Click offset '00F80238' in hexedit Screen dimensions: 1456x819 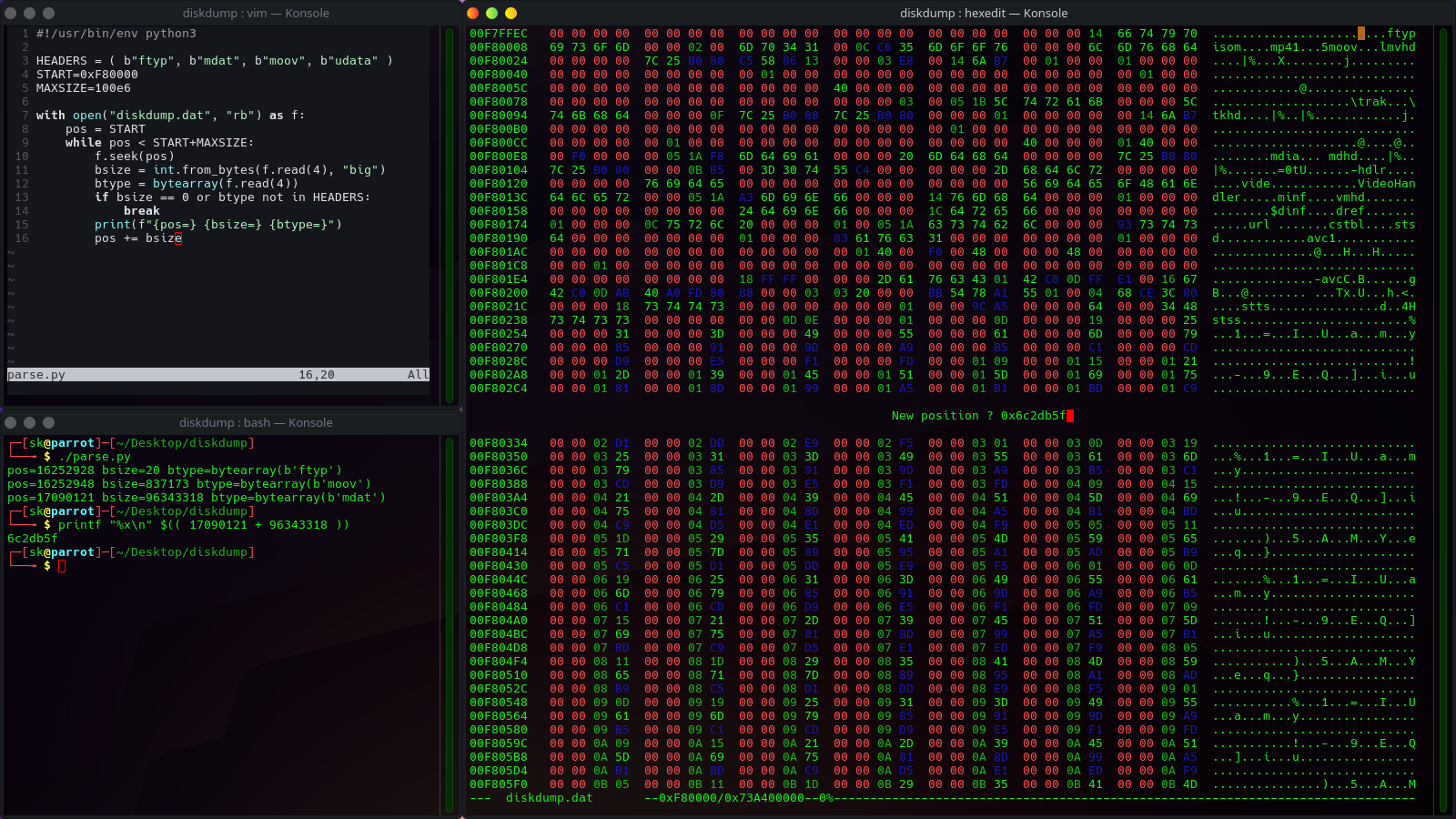click(499, 320)
